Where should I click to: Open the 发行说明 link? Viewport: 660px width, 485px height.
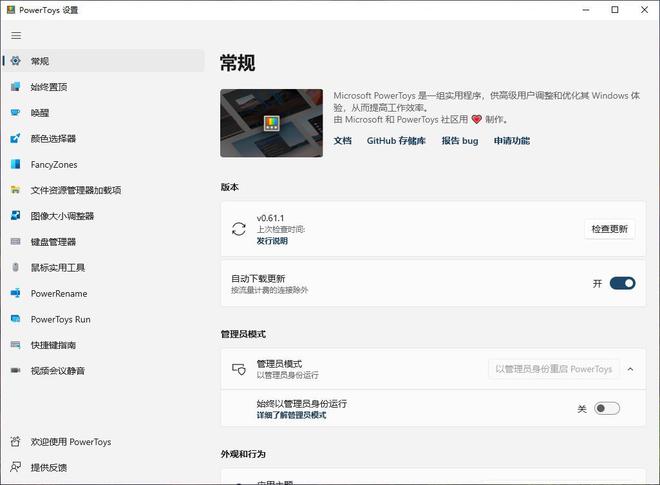point(272,241)
